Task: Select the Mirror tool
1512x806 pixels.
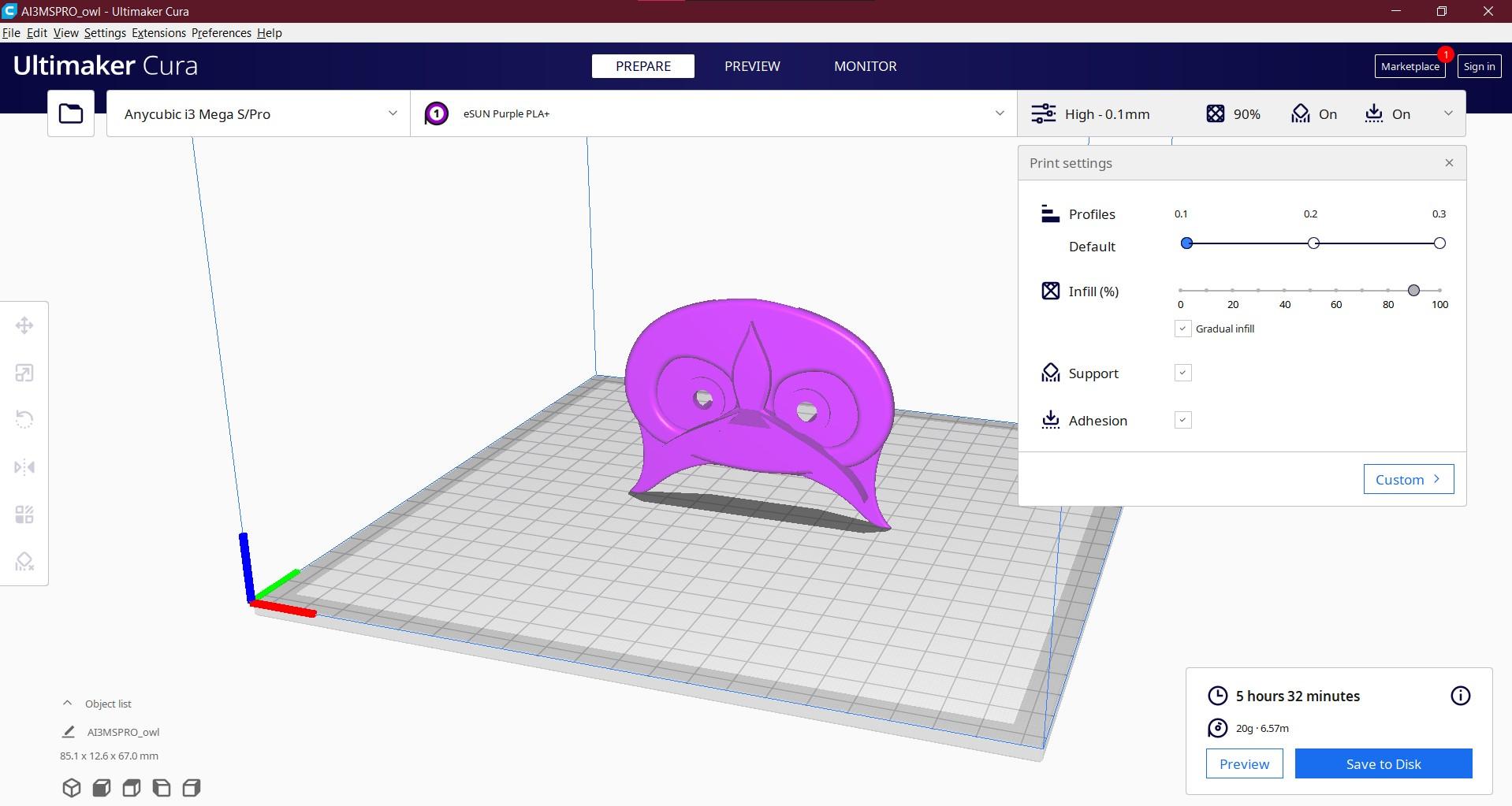Action: [x=24, y=466]
